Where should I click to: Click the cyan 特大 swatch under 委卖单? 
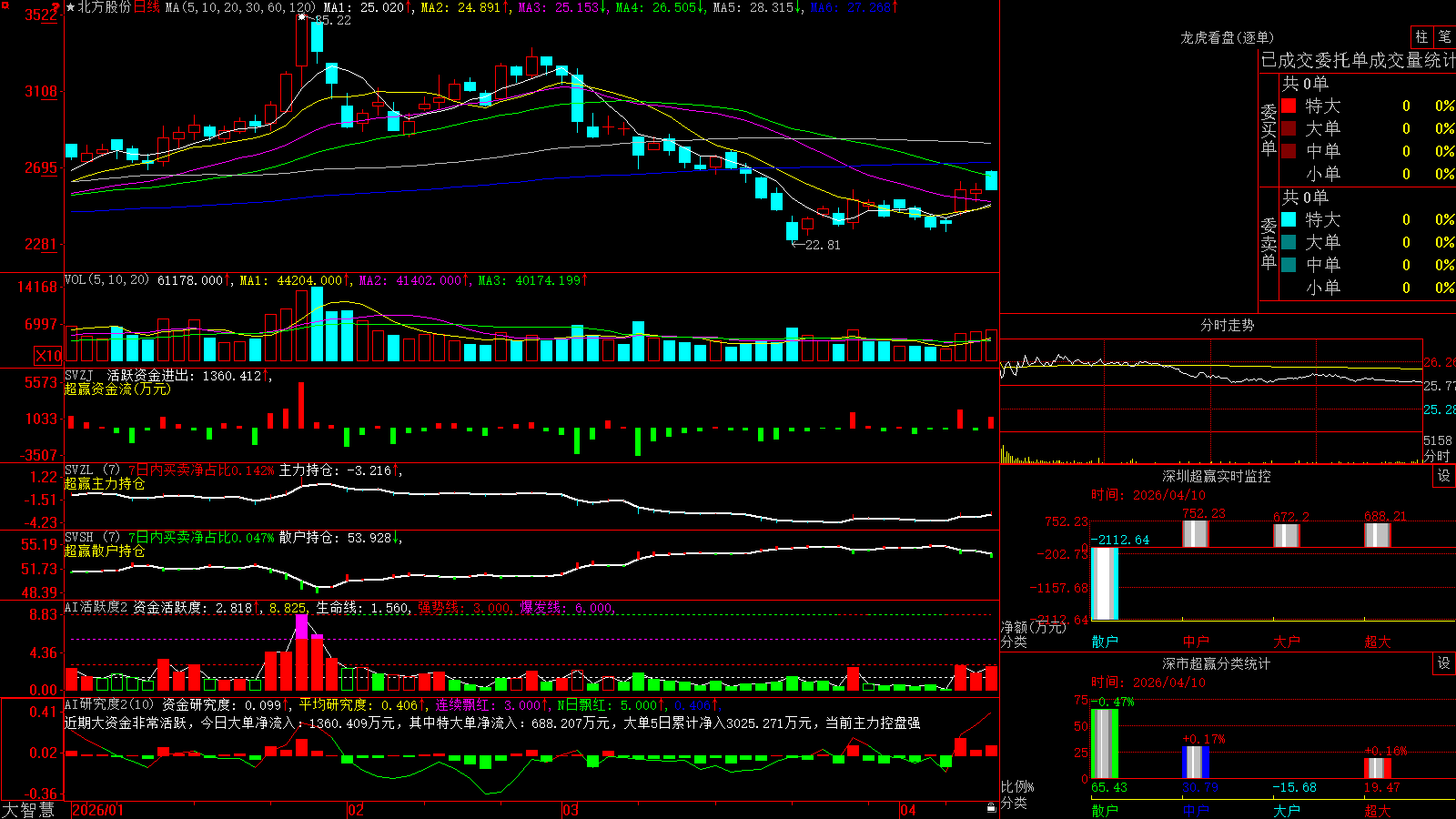[1289, 219]
